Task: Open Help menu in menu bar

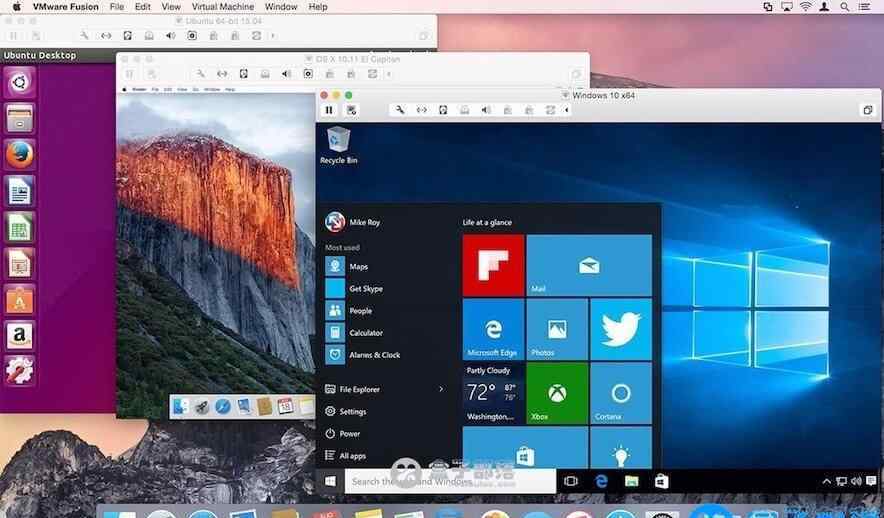Action: coord(318,7)
